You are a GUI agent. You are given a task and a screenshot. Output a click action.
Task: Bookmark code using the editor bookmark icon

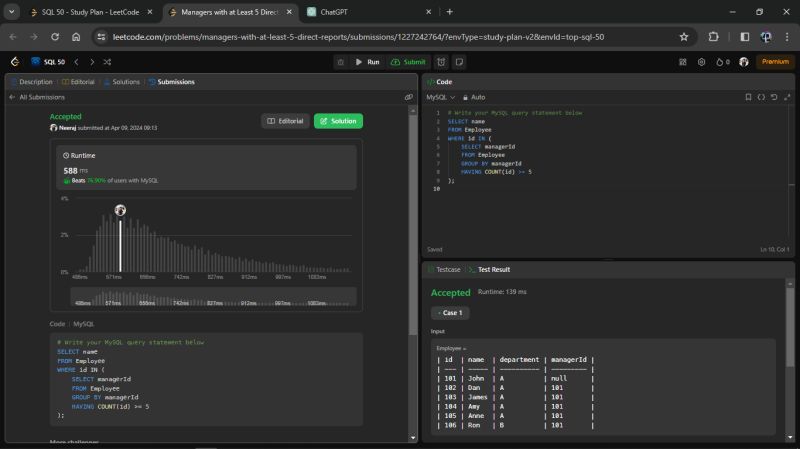click(748, 97)
